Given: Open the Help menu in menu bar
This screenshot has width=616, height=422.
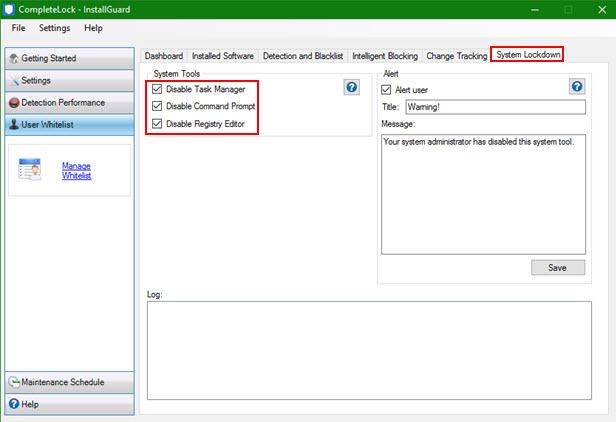Looking at the screenshot, I should click(x=94, y=28).
